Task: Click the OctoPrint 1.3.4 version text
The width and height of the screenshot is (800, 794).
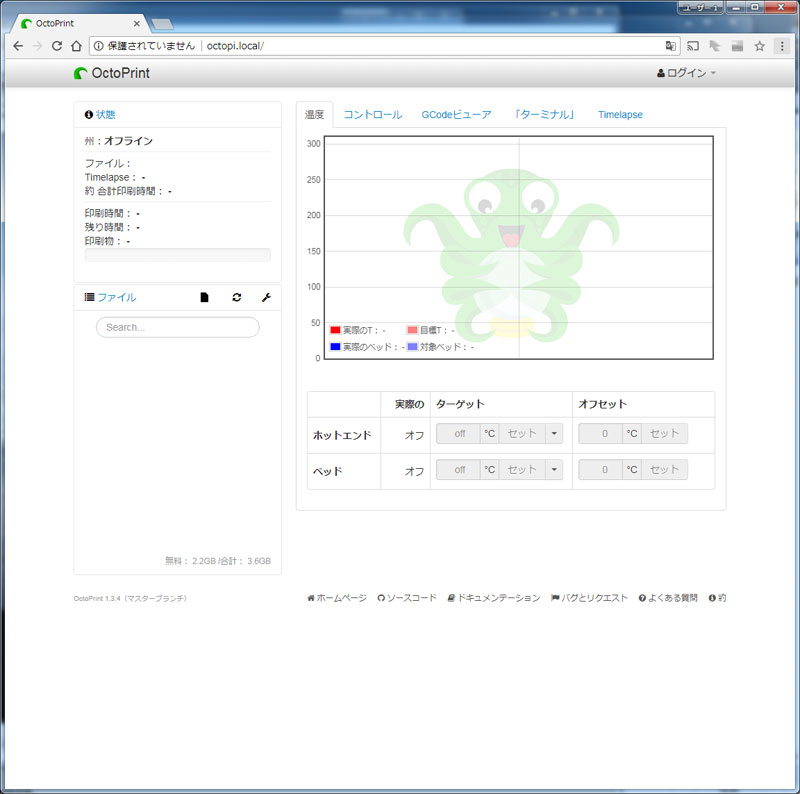Action: [x=130, y=598]
